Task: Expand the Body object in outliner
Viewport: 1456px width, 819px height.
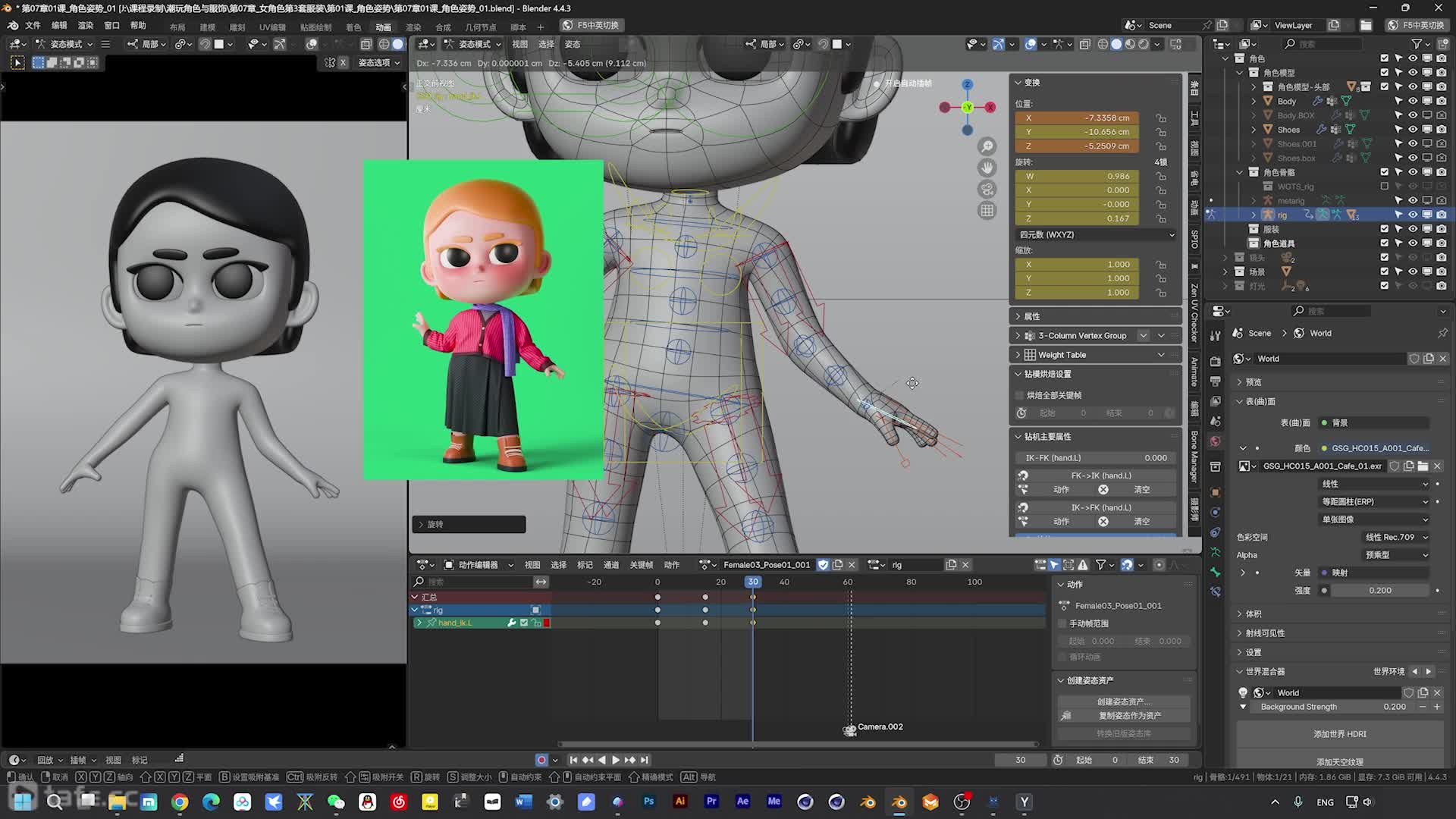Action: pos(1254,101)
